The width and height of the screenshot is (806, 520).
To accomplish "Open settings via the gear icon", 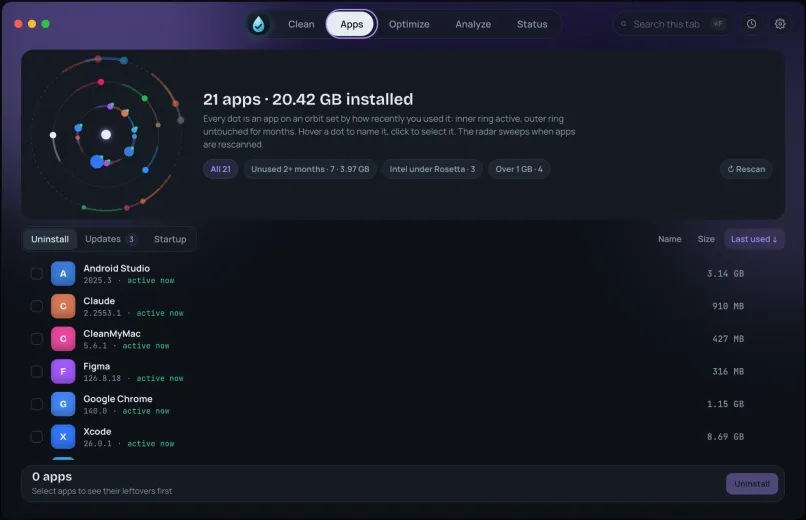I will click(780, 24).
